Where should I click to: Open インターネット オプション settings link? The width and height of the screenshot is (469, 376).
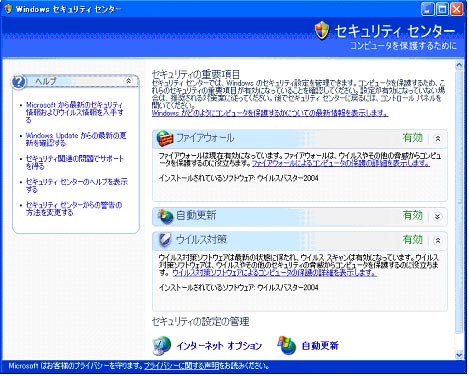[219, 346]
